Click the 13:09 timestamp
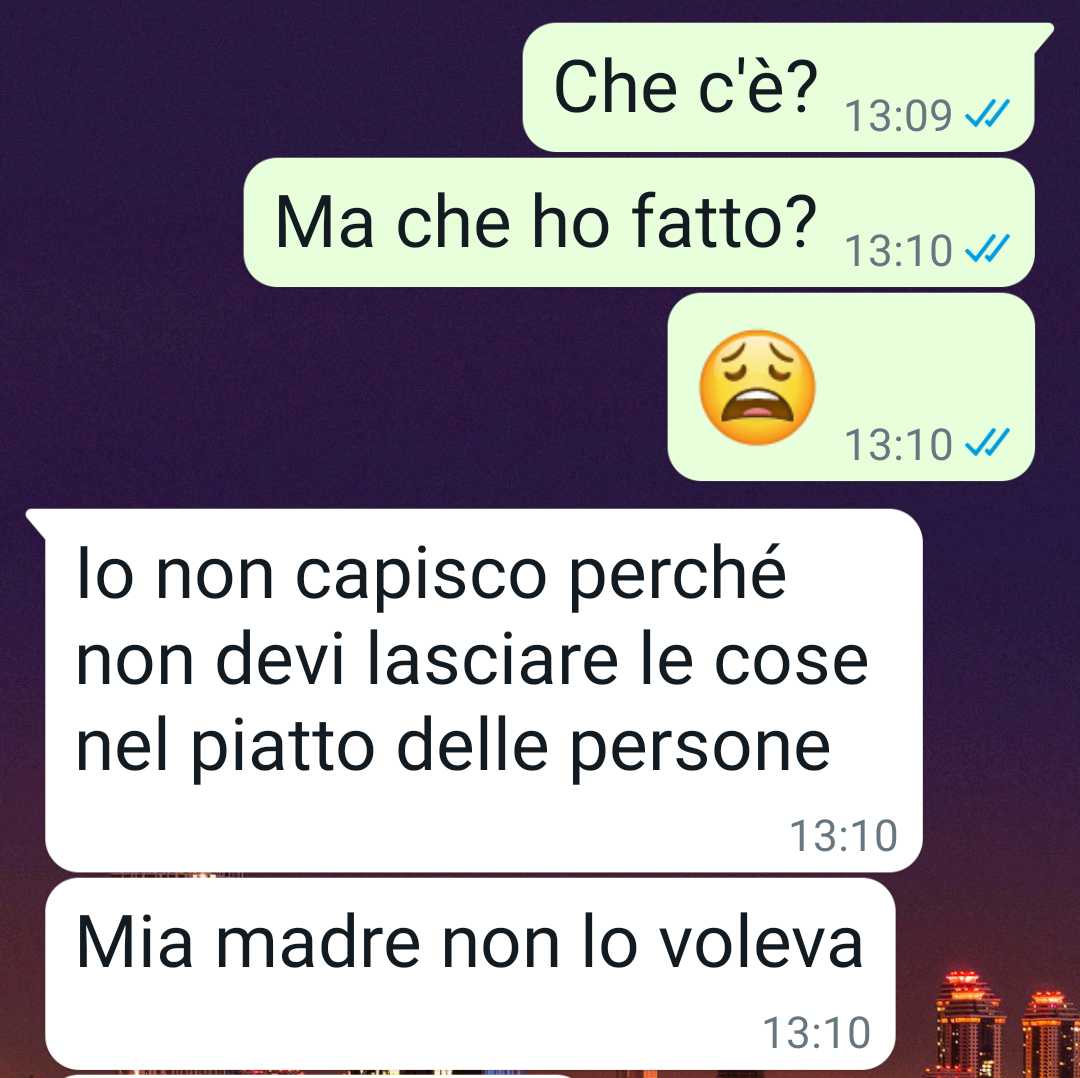 pos(899,115)
